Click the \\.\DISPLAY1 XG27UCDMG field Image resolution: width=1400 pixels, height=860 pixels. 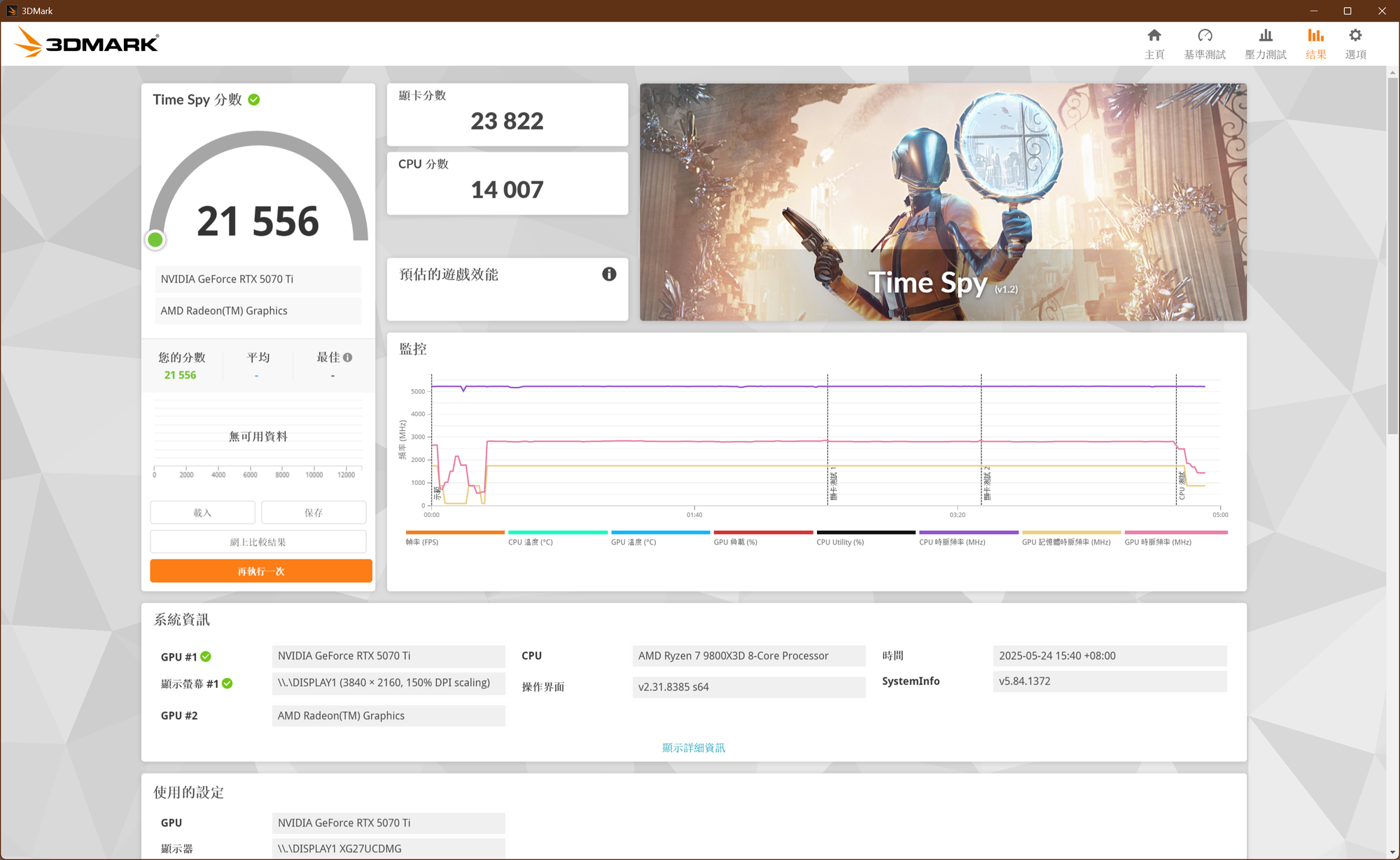pos(388,849)
